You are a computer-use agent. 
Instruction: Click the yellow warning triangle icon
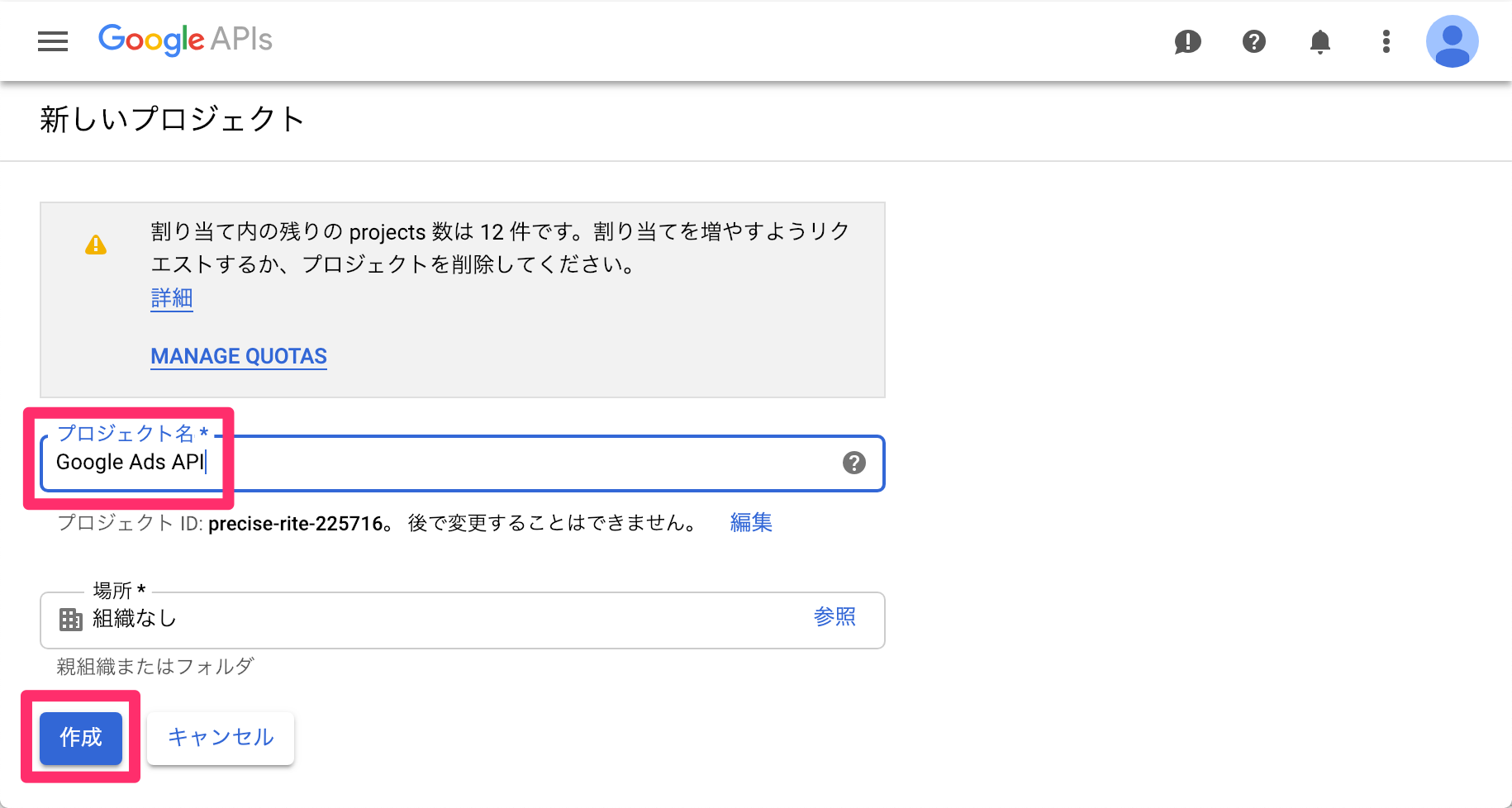tap(96, 245)
